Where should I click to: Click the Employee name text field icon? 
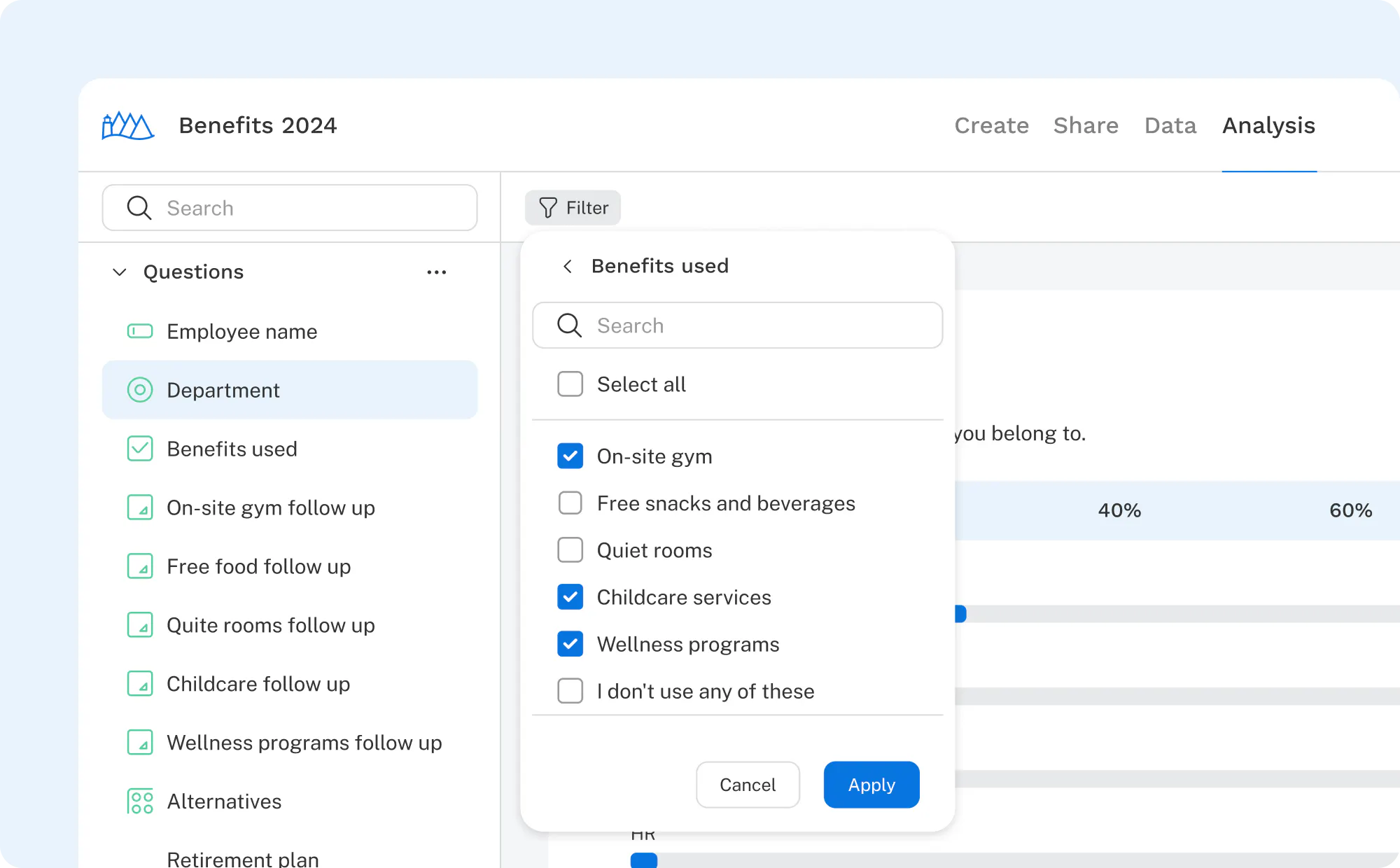140,331
